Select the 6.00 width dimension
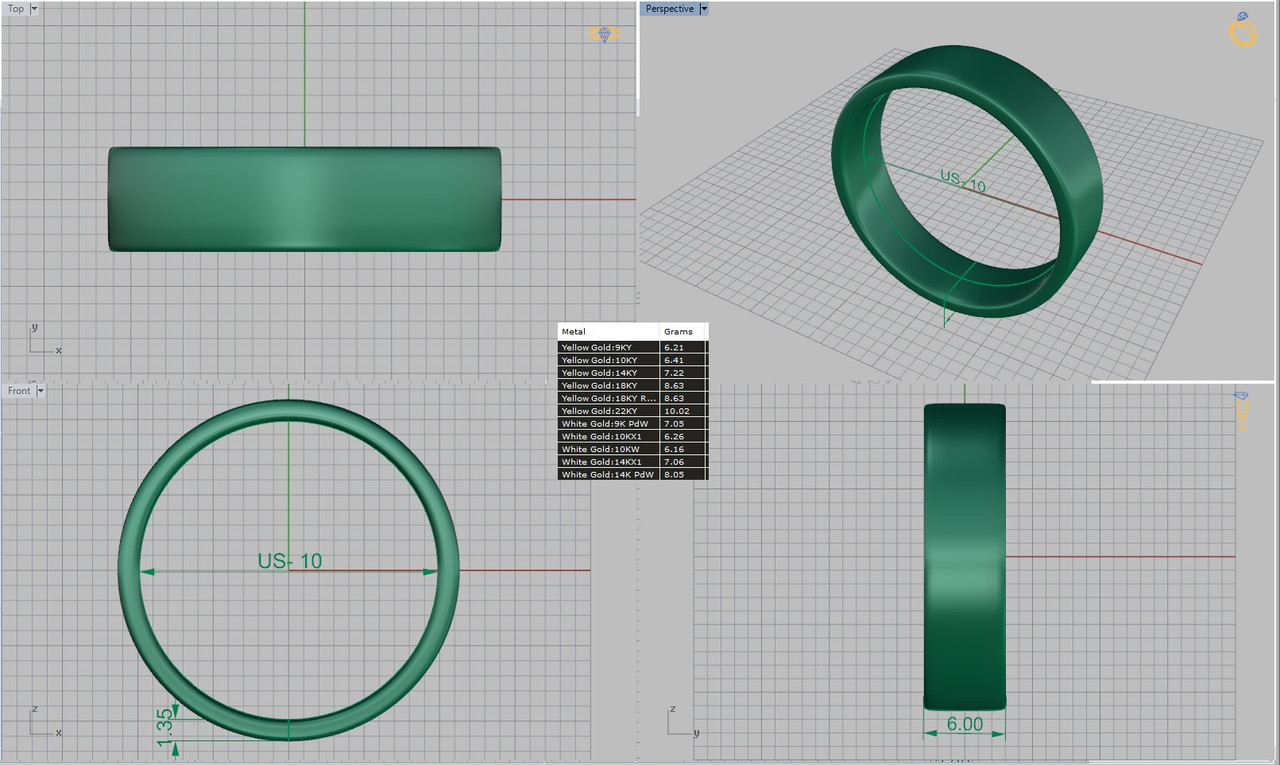The width and height of the screenshot is (1280, 765). point(964,724)
